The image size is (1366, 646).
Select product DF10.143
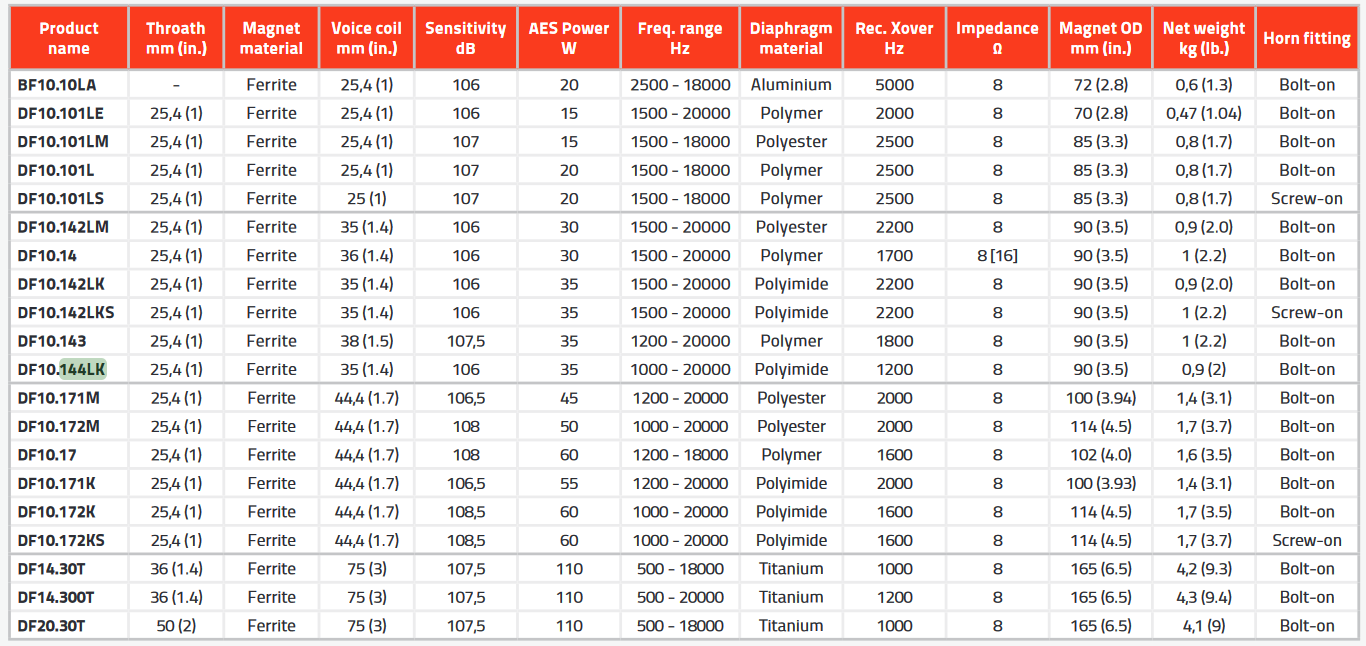click(x=52, y=341)
